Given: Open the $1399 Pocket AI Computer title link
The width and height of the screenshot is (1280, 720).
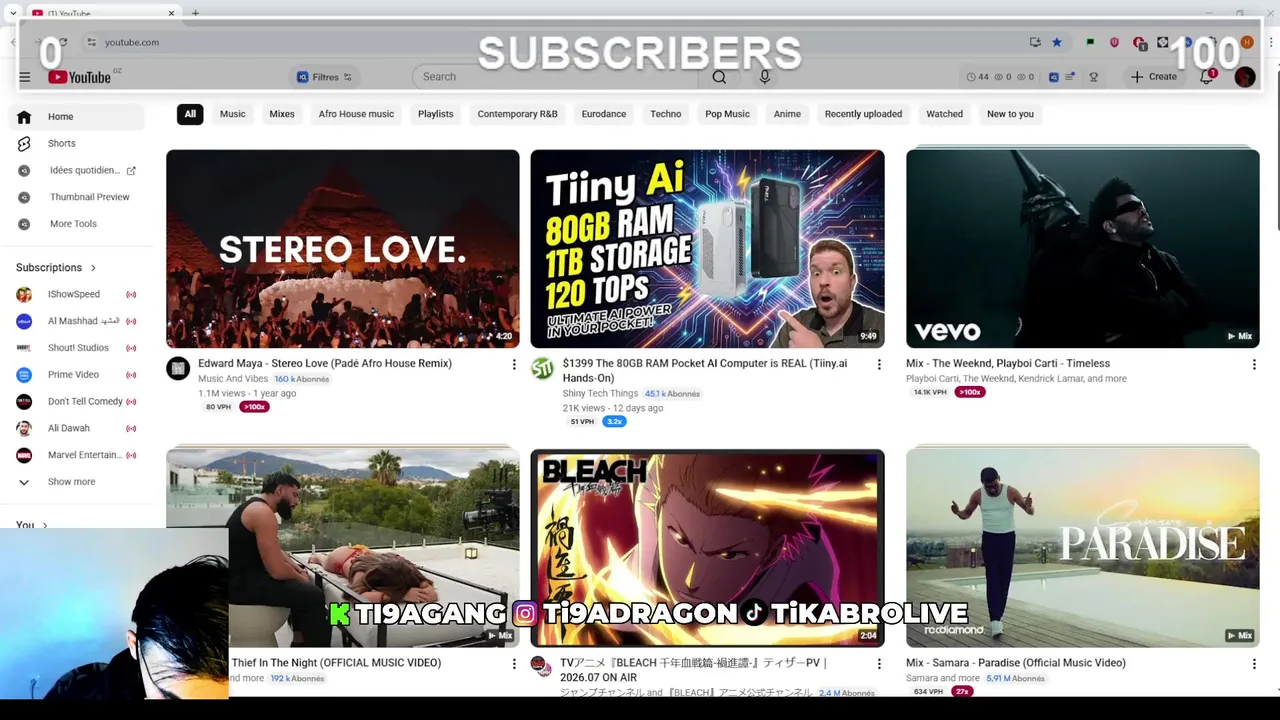Looking at the screenshot, I should click(705, 370).
